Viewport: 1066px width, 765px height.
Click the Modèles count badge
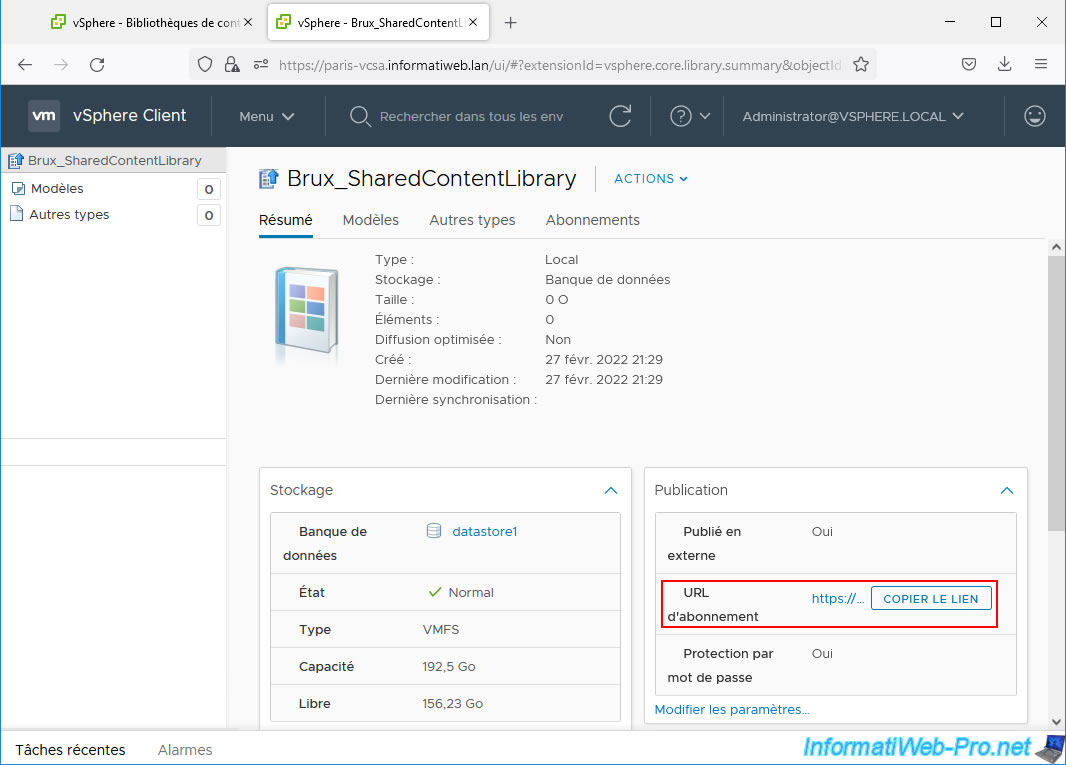[x=209, y=189]
